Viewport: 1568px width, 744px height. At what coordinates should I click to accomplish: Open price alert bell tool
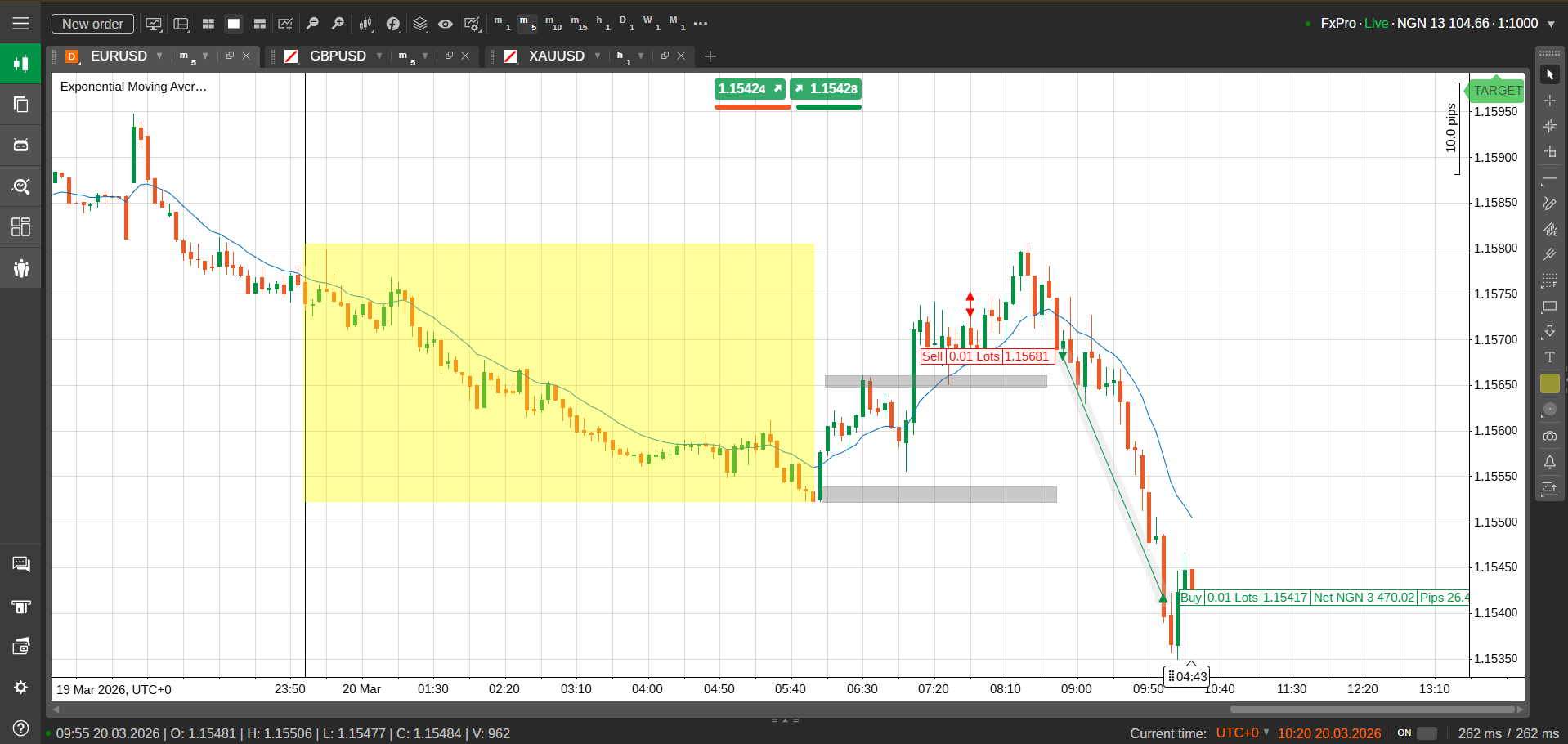(1549, 463)
